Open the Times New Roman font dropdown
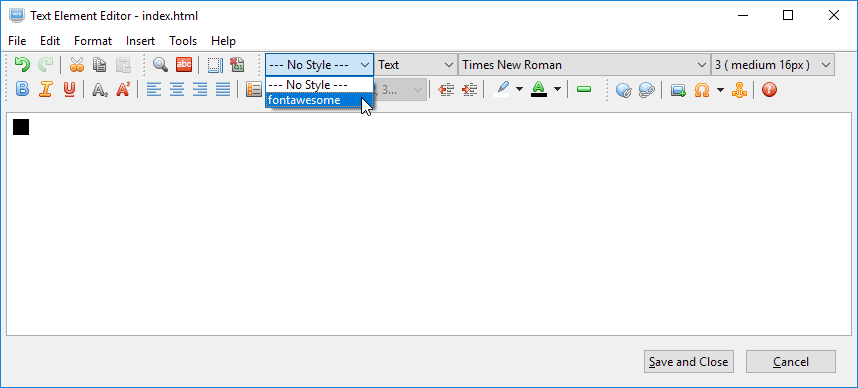The image size is (858, 388). 584,65
